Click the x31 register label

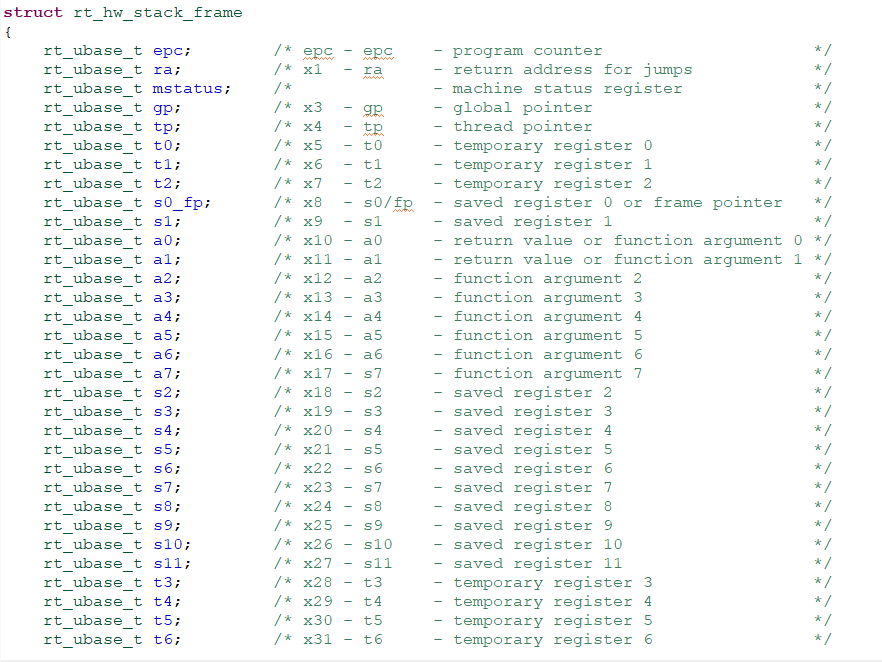point(318,640)
